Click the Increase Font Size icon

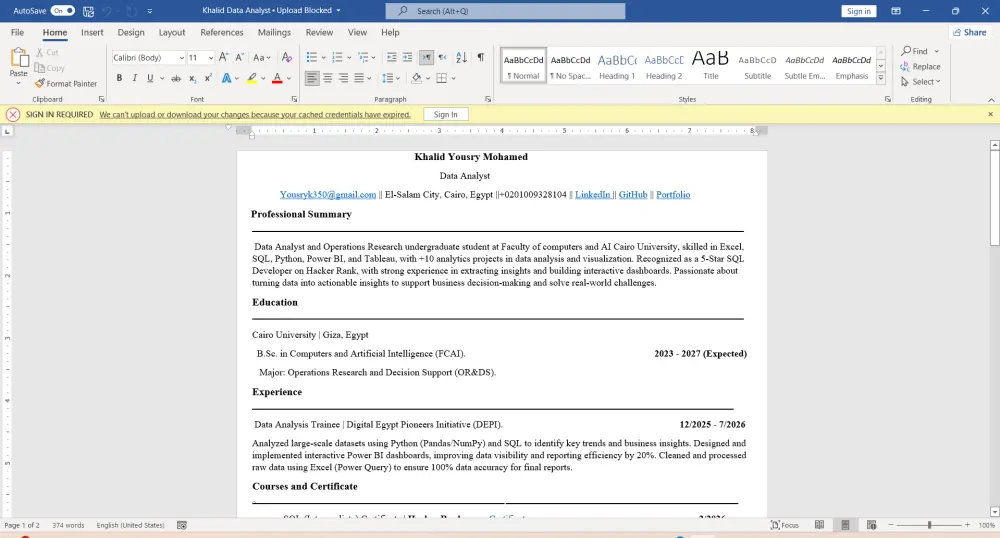pos(223,57)
